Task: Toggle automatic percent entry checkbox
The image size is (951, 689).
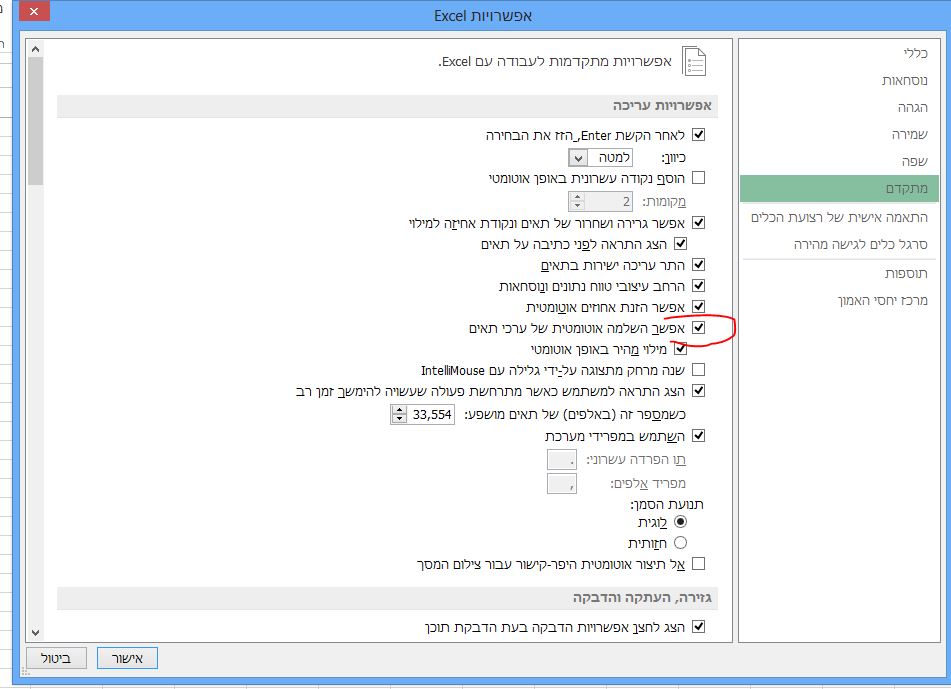Action: [699, 307]
